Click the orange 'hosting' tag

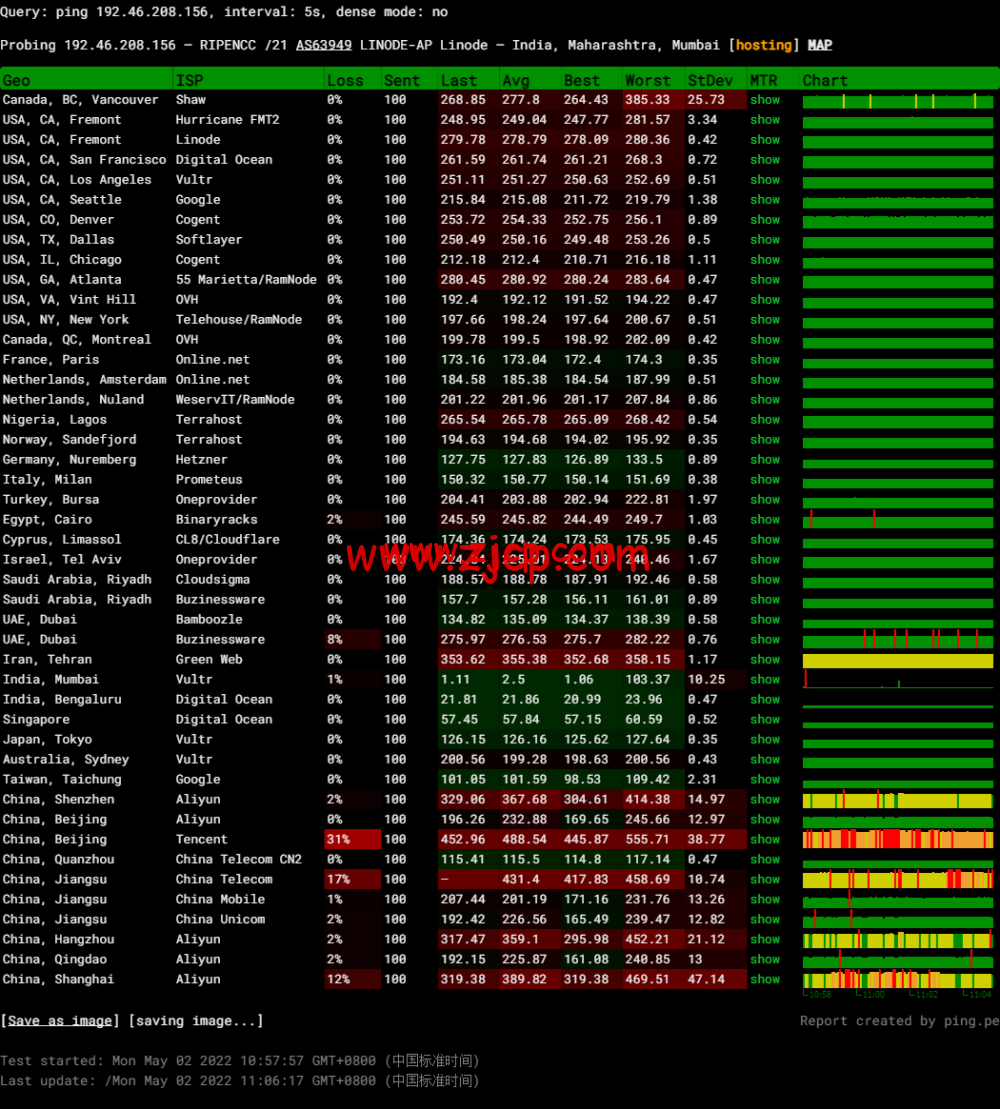764,45
